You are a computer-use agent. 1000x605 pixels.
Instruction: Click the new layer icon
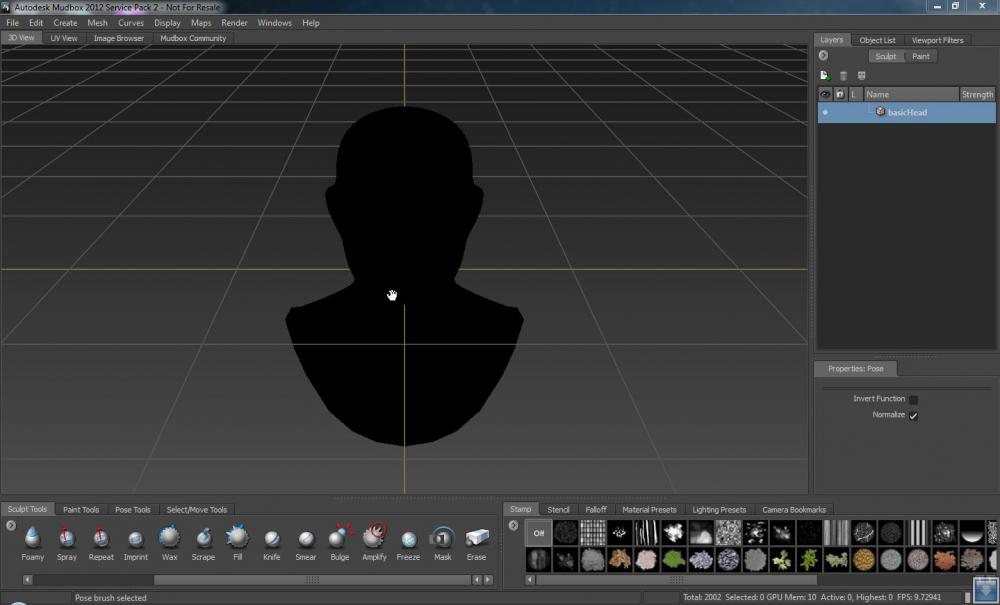[x=825, y=75]
